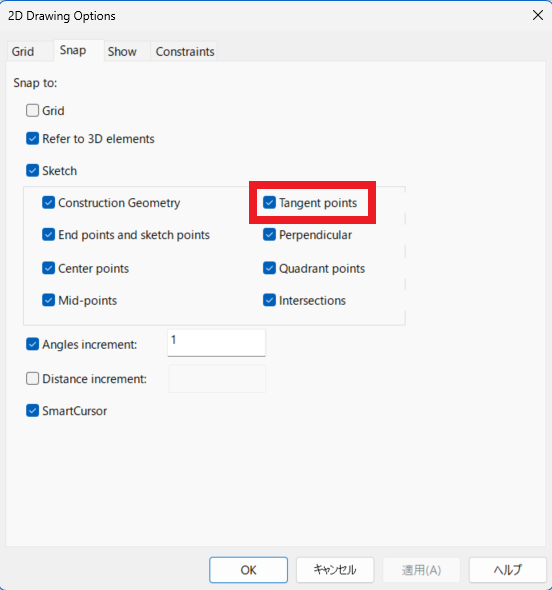
Task: Switch to the Grid tab
Action: point(23,51)
